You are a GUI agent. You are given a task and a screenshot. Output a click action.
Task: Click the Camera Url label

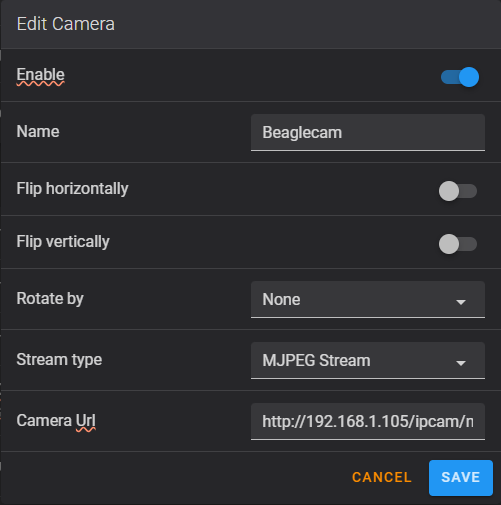click(56, 420)
